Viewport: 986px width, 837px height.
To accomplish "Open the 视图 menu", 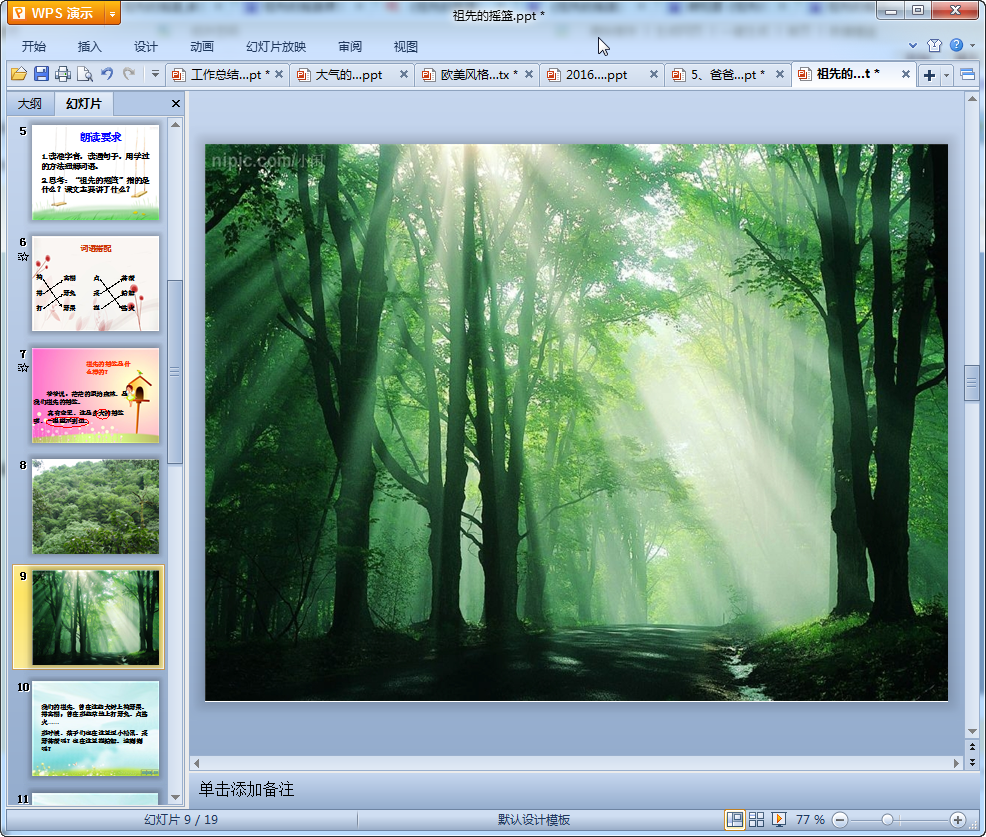I will point(406,47).
